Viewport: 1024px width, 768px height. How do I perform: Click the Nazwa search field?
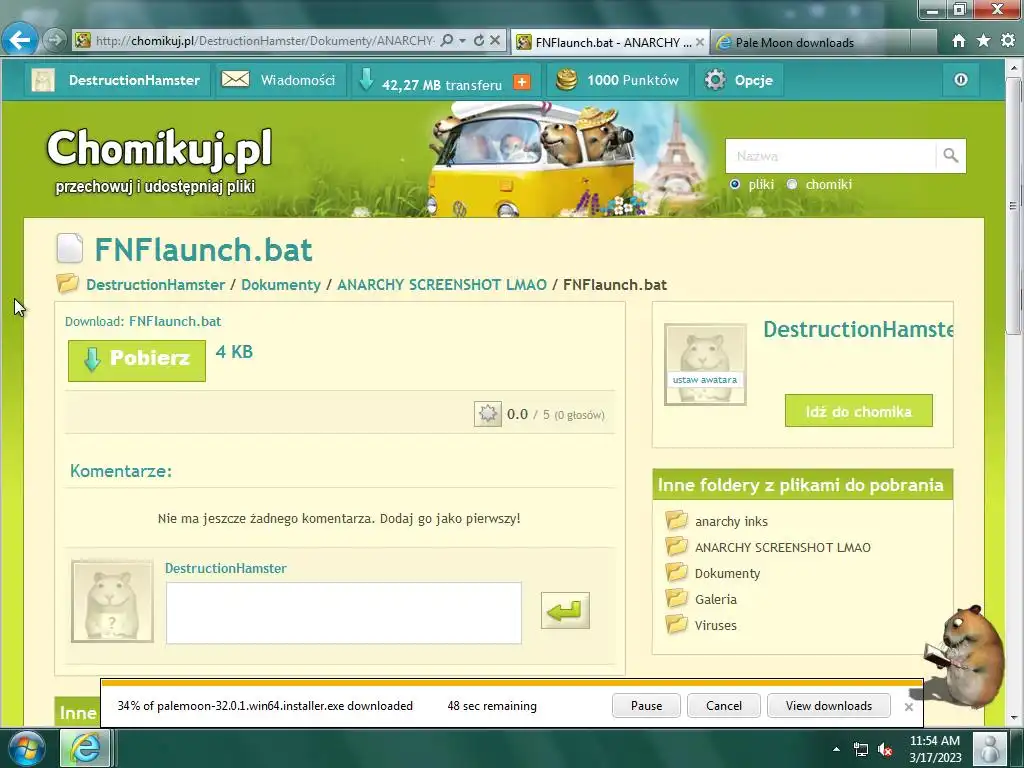tap(830, 155)
